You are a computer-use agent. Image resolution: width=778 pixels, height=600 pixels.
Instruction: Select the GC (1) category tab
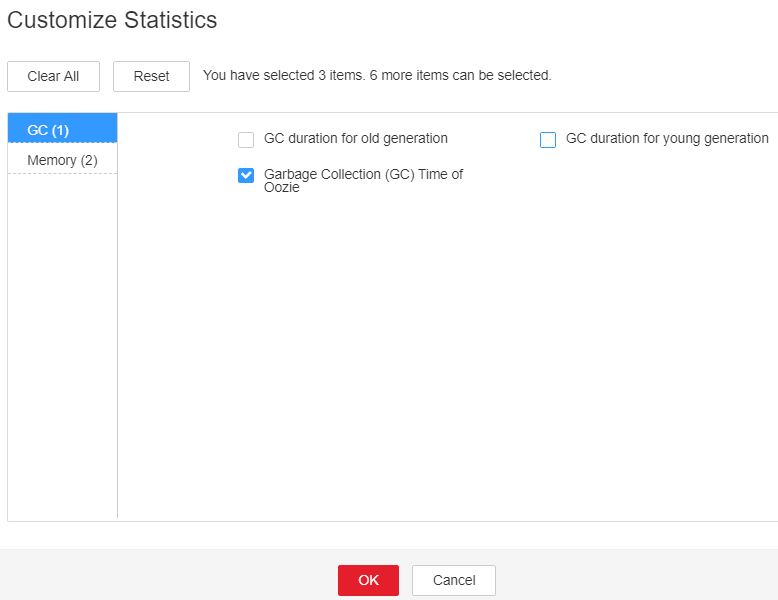(x=63, y=128)
